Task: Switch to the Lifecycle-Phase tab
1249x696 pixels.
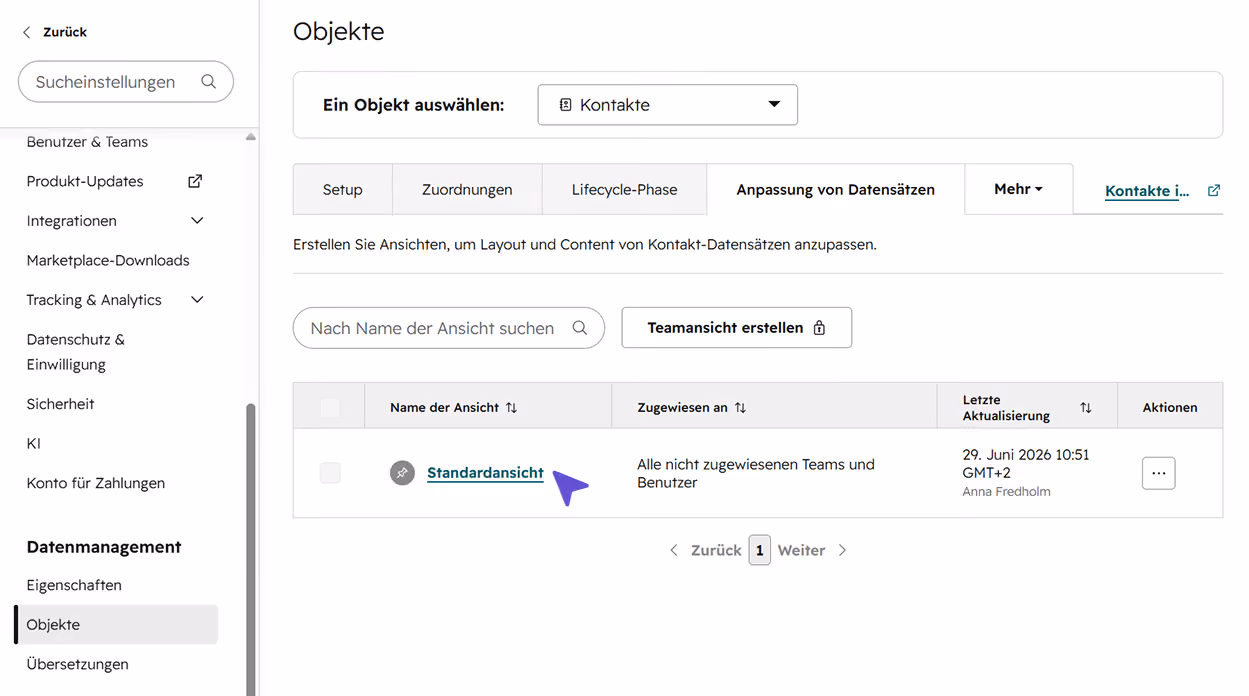Action: [624, 190]
